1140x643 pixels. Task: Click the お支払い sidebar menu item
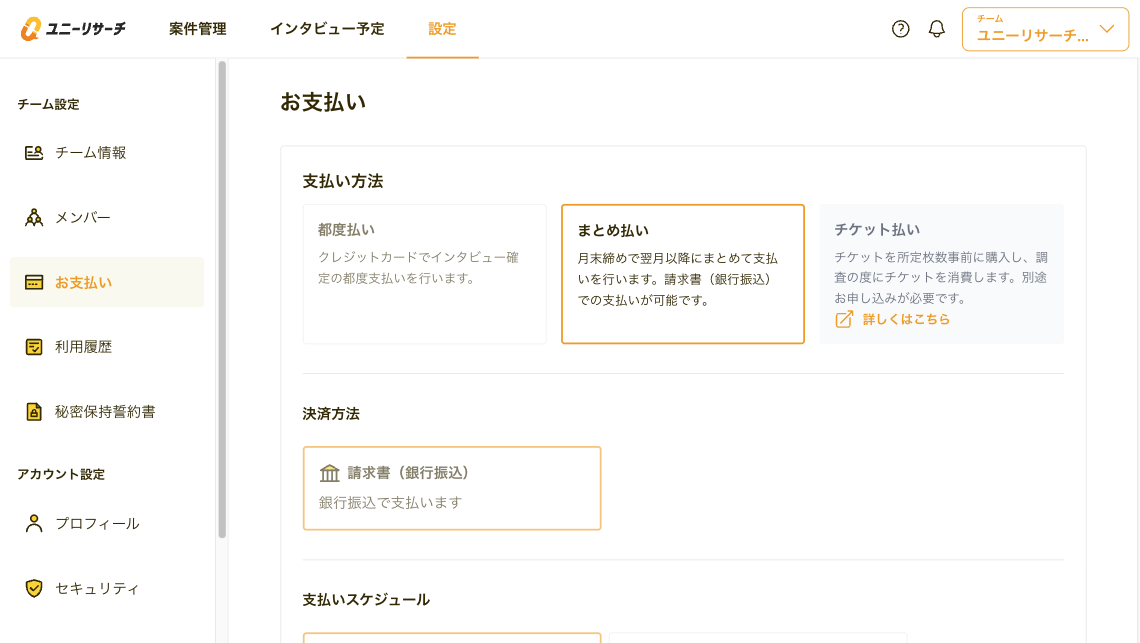click(107, 282)
